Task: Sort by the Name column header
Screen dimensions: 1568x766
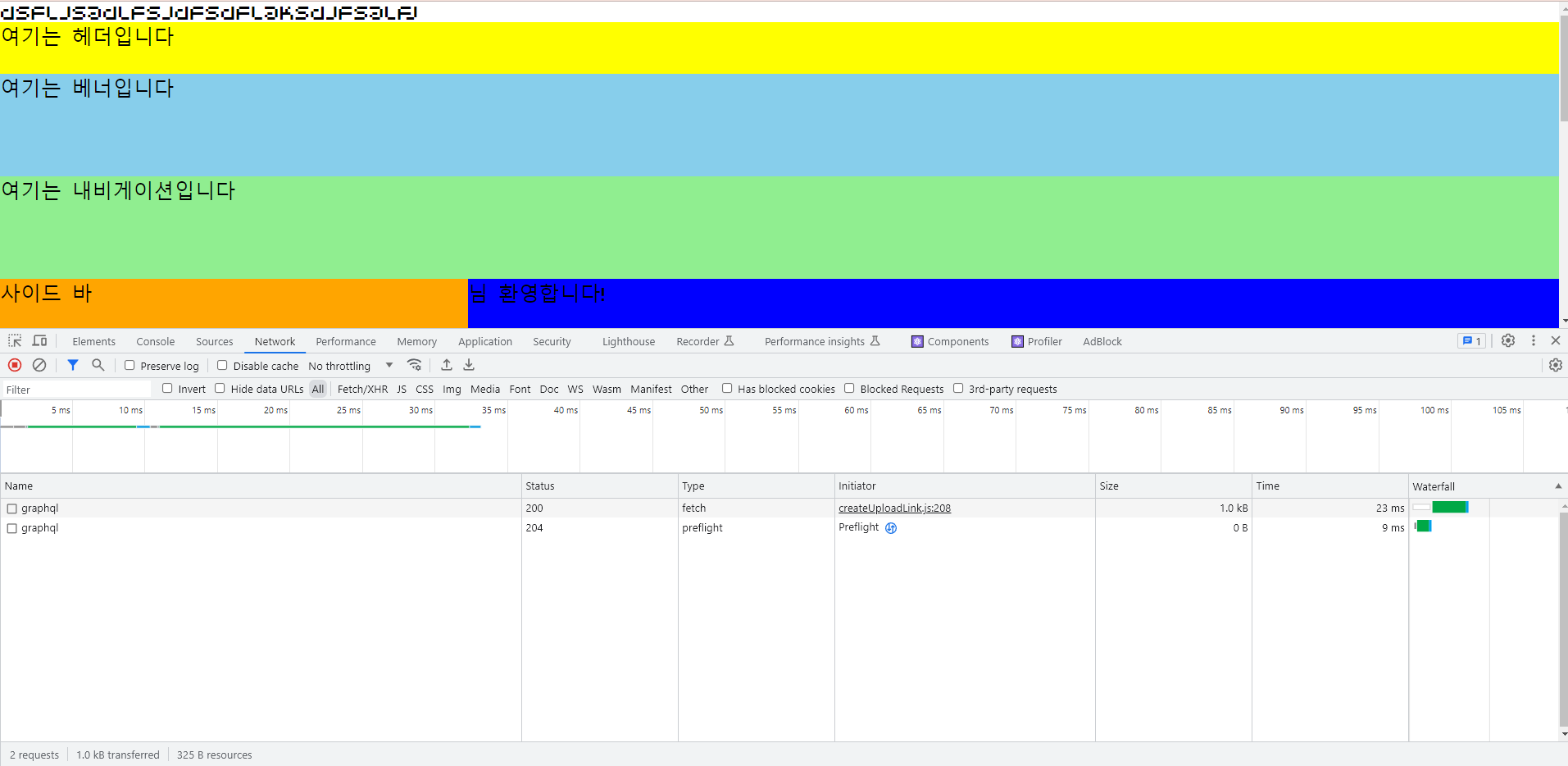Action: pyautogui.click(x=261, y=486)
